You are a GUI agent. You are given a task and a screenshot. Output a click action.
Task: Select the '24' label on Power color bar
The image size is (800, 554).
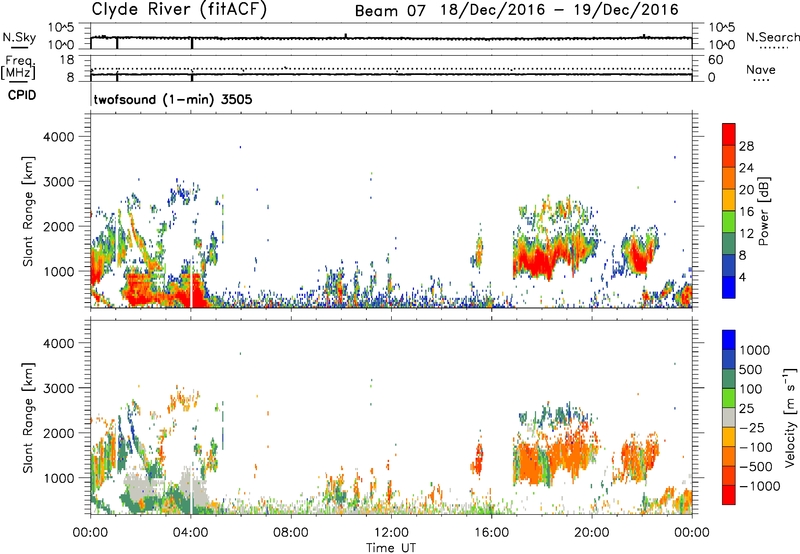[x=746, y=168]
